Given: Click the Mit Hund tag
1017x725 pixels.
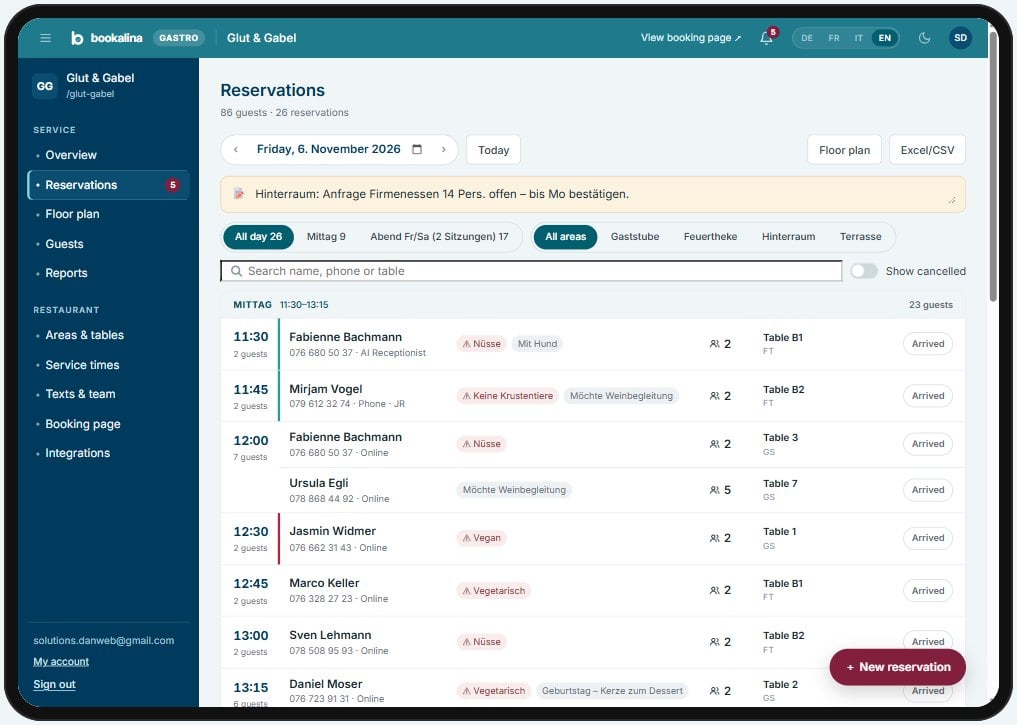Looking at the screenshot, I should [537, 344].
